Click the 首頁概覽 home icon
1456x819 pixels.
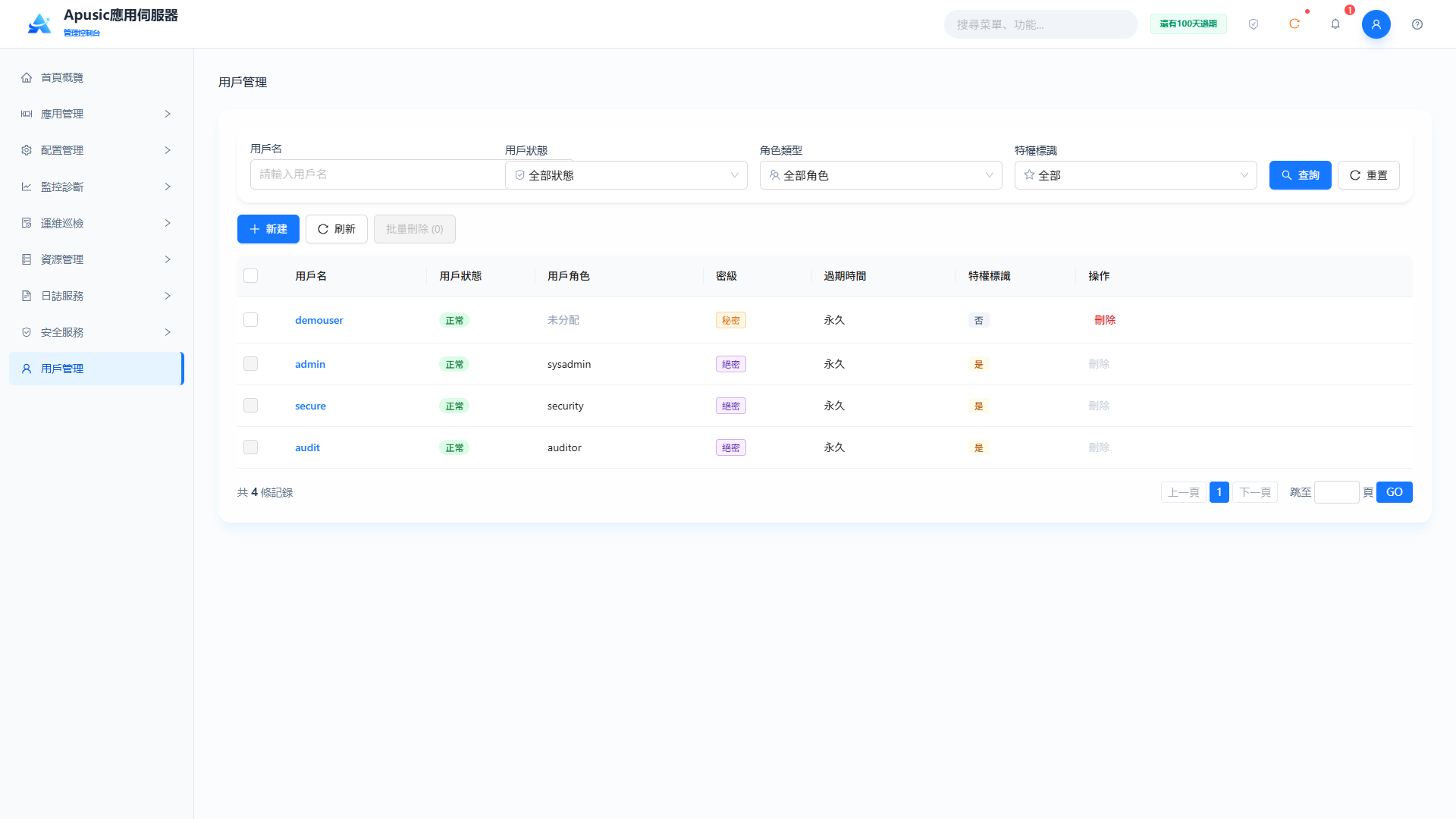point(27,77)
